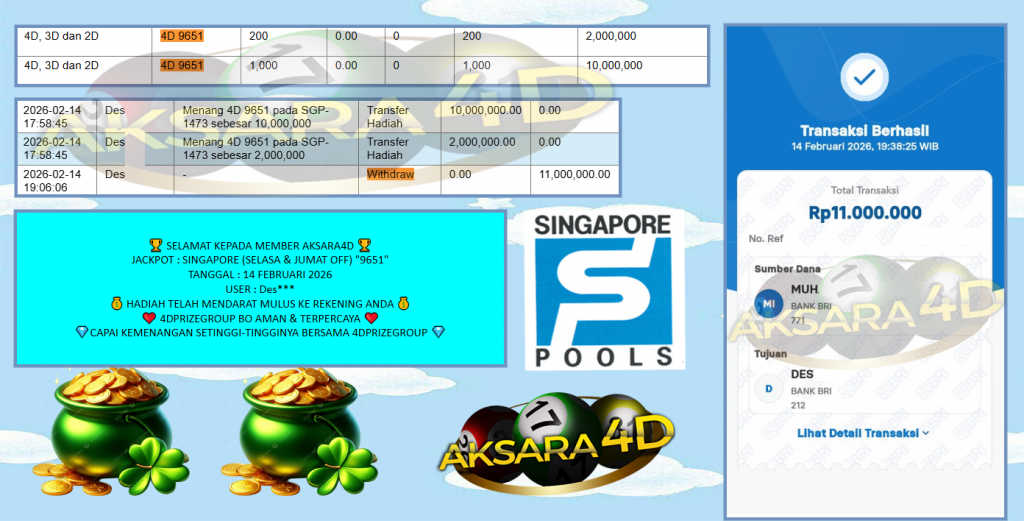Click the diamond emoji after BERSAMA 4DPRIZEGROUP
The height and width of the screenshot is (521, 1024).
(438, 333)
